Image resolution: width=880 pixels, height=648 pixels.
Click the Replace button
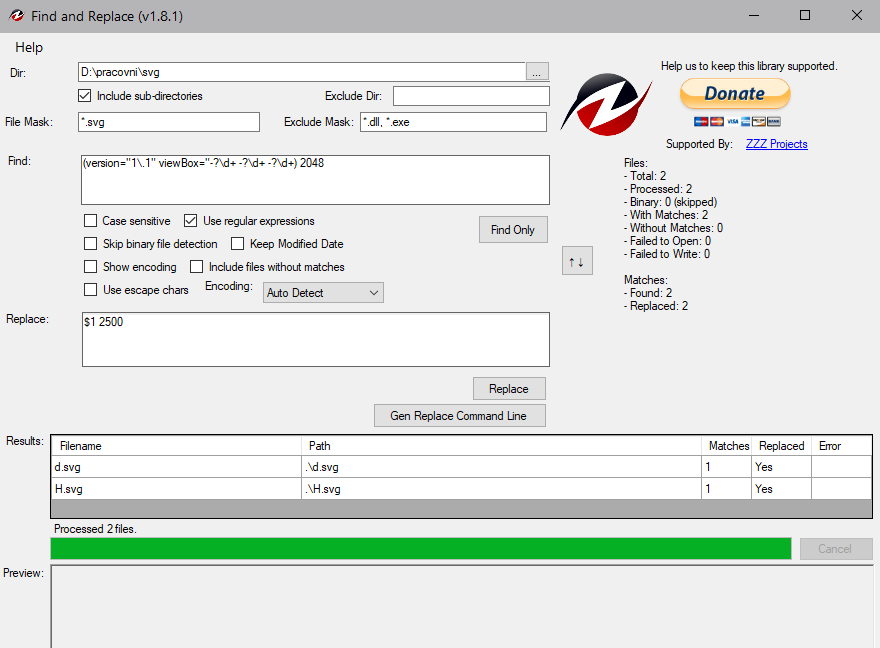tap(509, 389)
